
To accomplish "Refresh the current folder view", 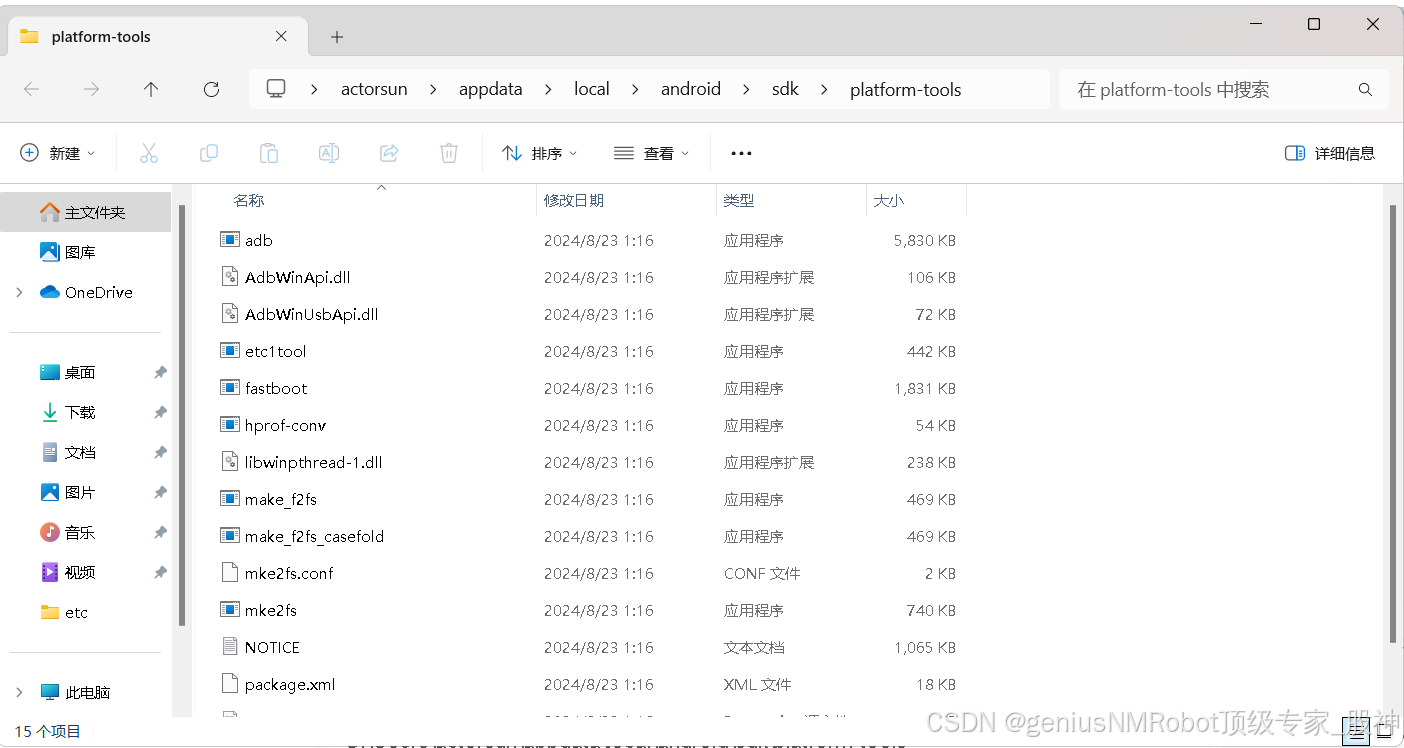I will click(x=211, y=89).
